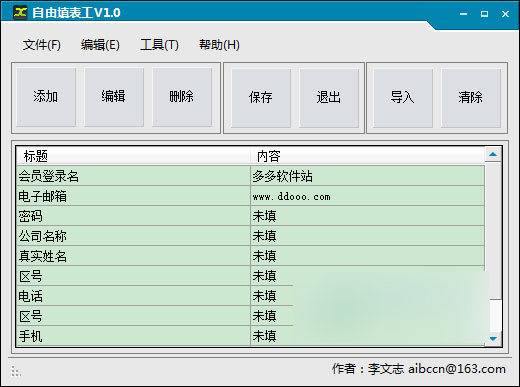Click 未填 in the 电话 row
The image size is (520, 387).
(264, 296)
